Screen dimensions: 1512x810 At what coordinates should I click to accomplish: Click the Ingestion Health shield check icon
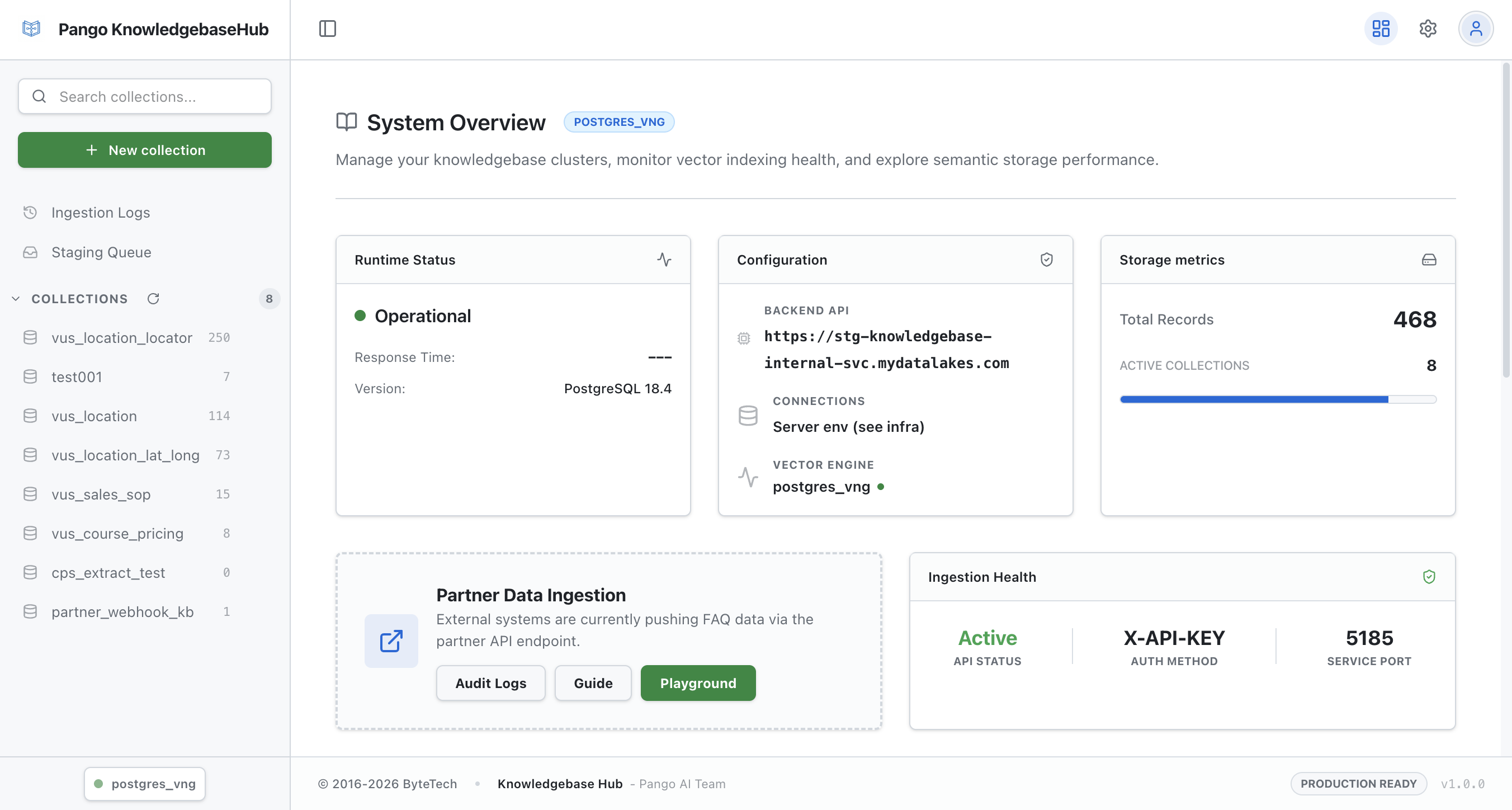point(1429,577)
